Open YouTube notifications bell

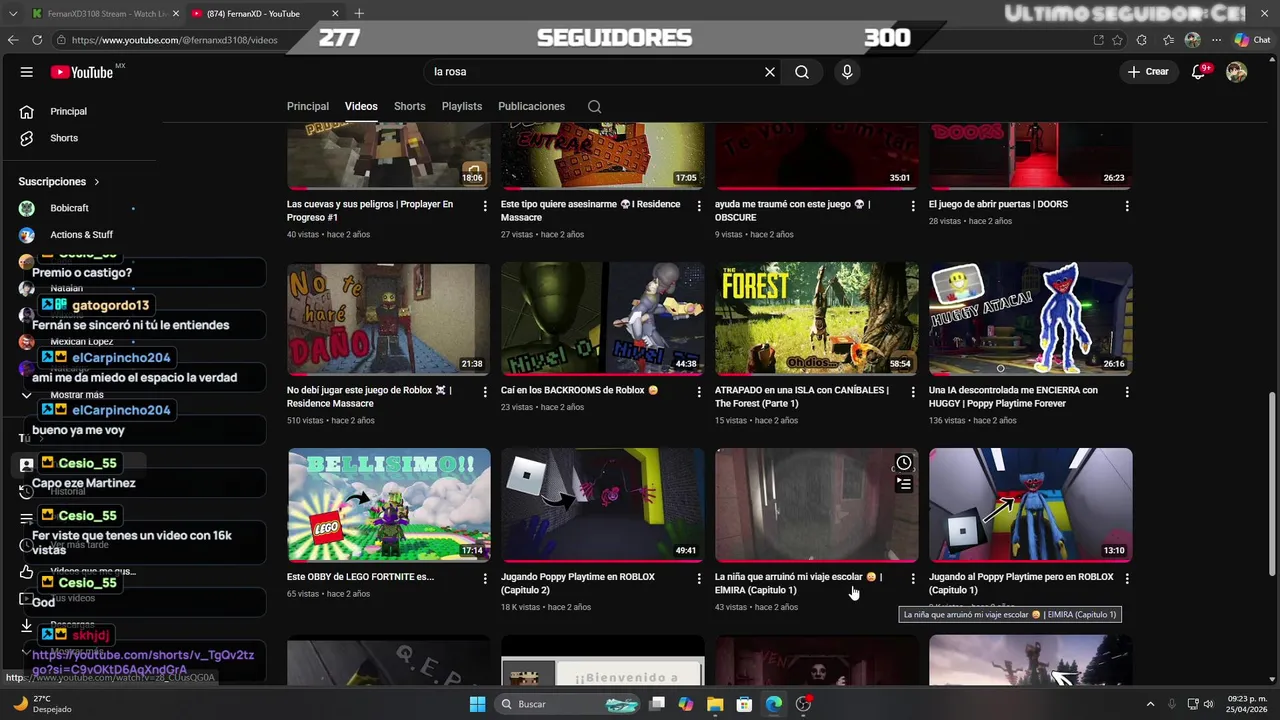tap(1199, 72)
